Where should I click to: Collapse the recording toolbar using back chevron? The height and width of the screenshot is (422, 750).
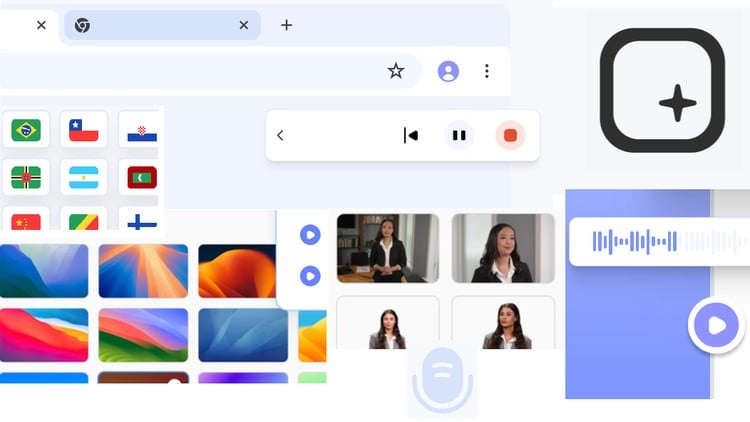point(280,135)
